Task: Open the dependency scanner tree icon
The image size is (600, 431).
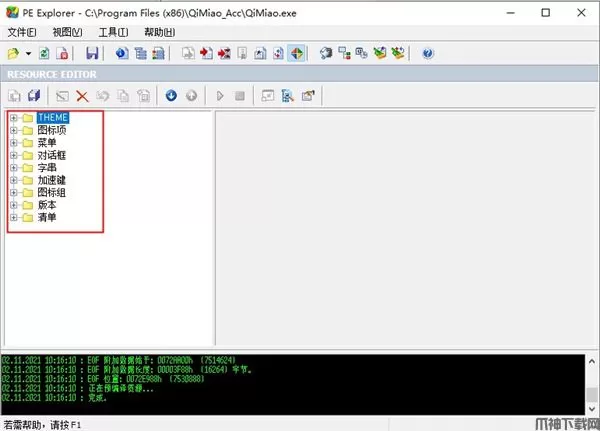Action: (344, 53)
